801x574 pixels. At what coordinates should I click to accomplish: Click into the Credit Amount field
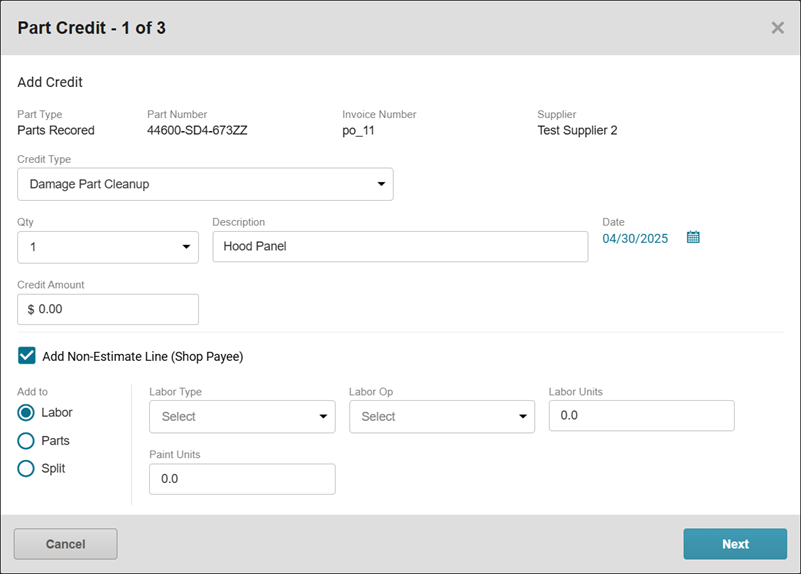pos(108,309)
